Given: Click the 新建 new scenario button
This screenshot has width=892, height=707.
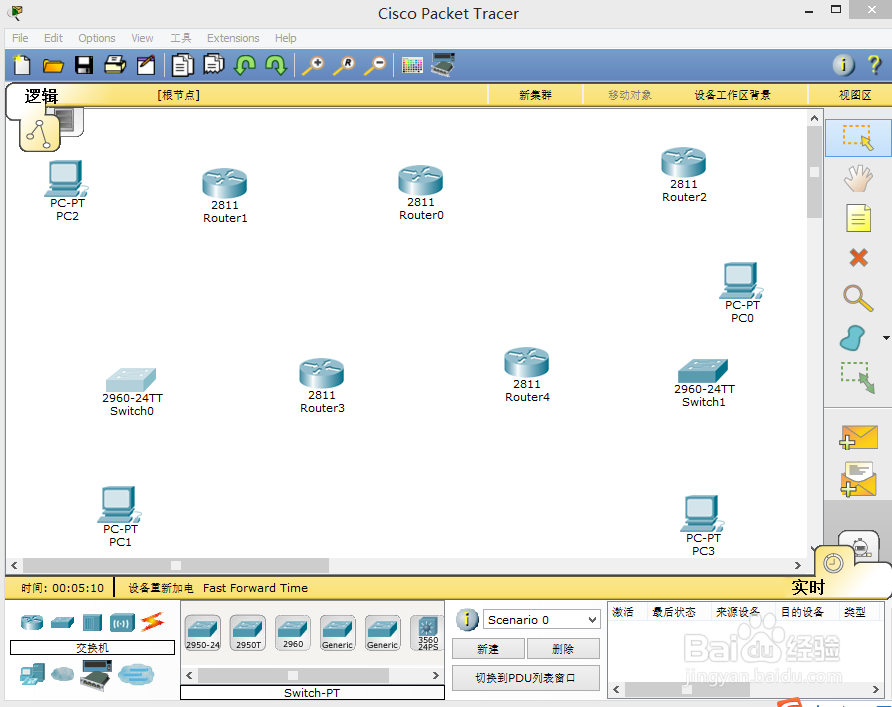Looking at the screenshot, I should coord(488,649).
